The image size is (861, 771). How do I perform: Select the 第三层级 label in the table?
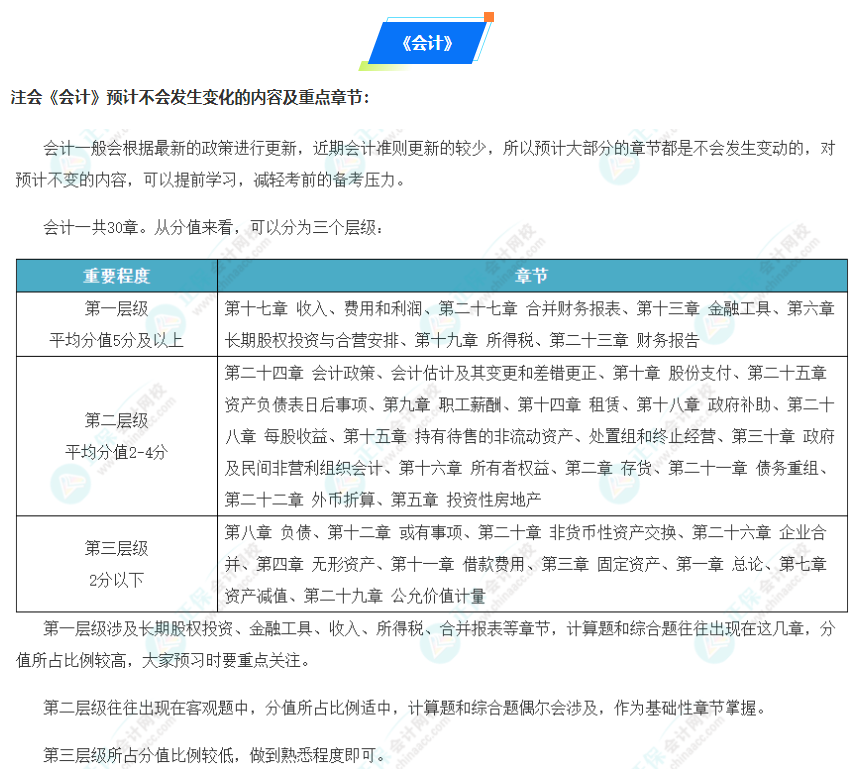[116, 548]
